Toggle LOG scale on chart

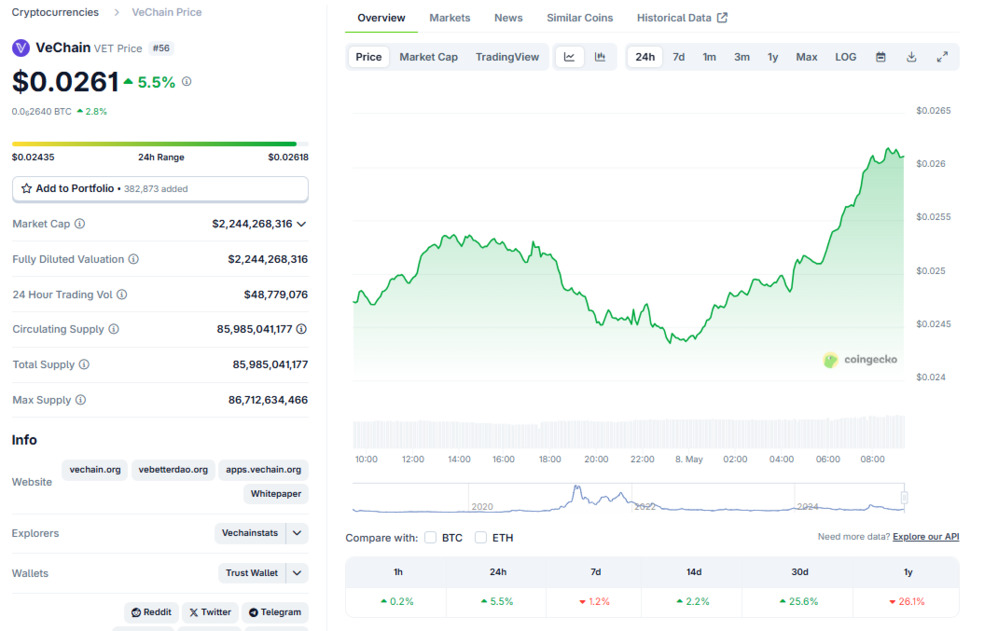(x=845, y=57)
